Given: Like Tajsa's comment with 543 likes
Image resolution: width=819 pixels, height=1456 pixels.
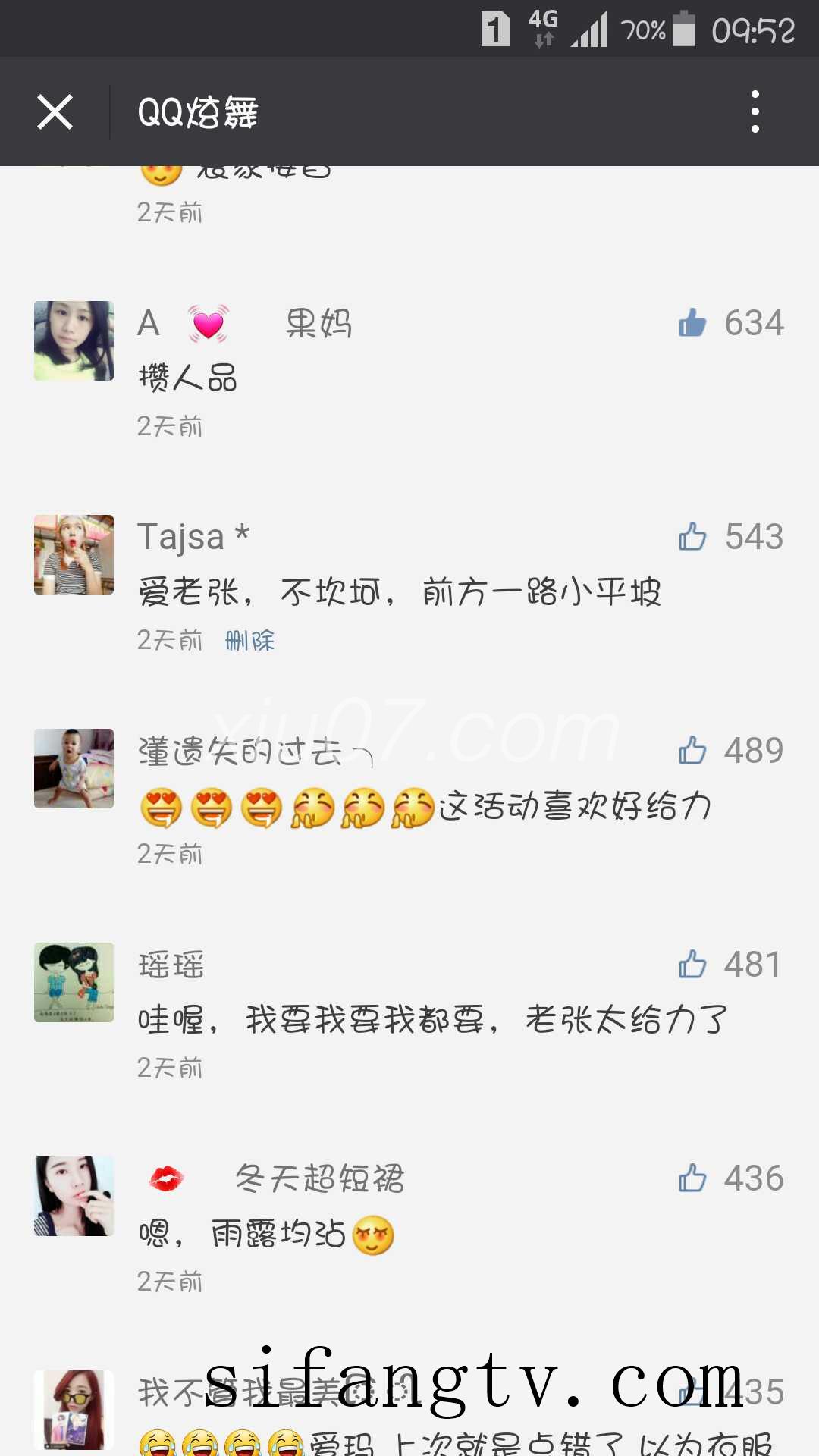Looking at the screenshot, I should 692,537.
